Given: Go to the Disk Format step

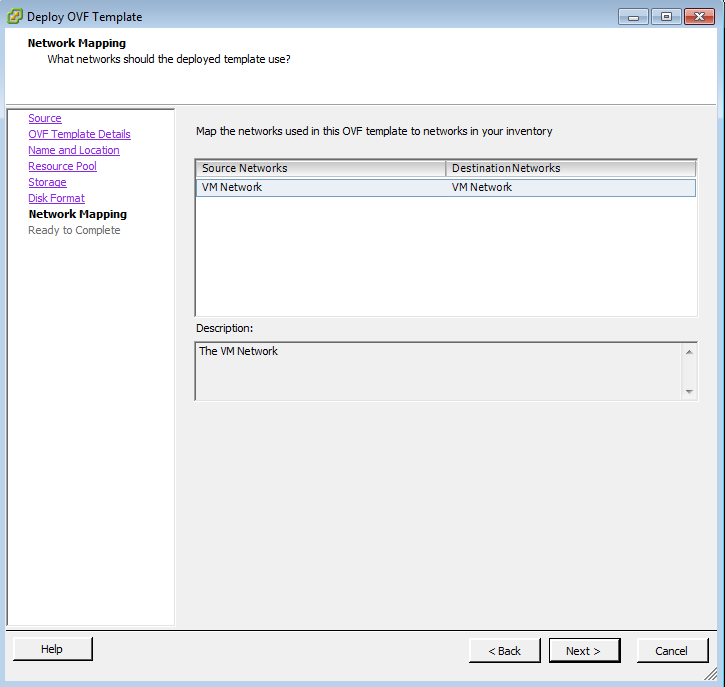Looking at the screenshot, I should click(x=56, y=198).
